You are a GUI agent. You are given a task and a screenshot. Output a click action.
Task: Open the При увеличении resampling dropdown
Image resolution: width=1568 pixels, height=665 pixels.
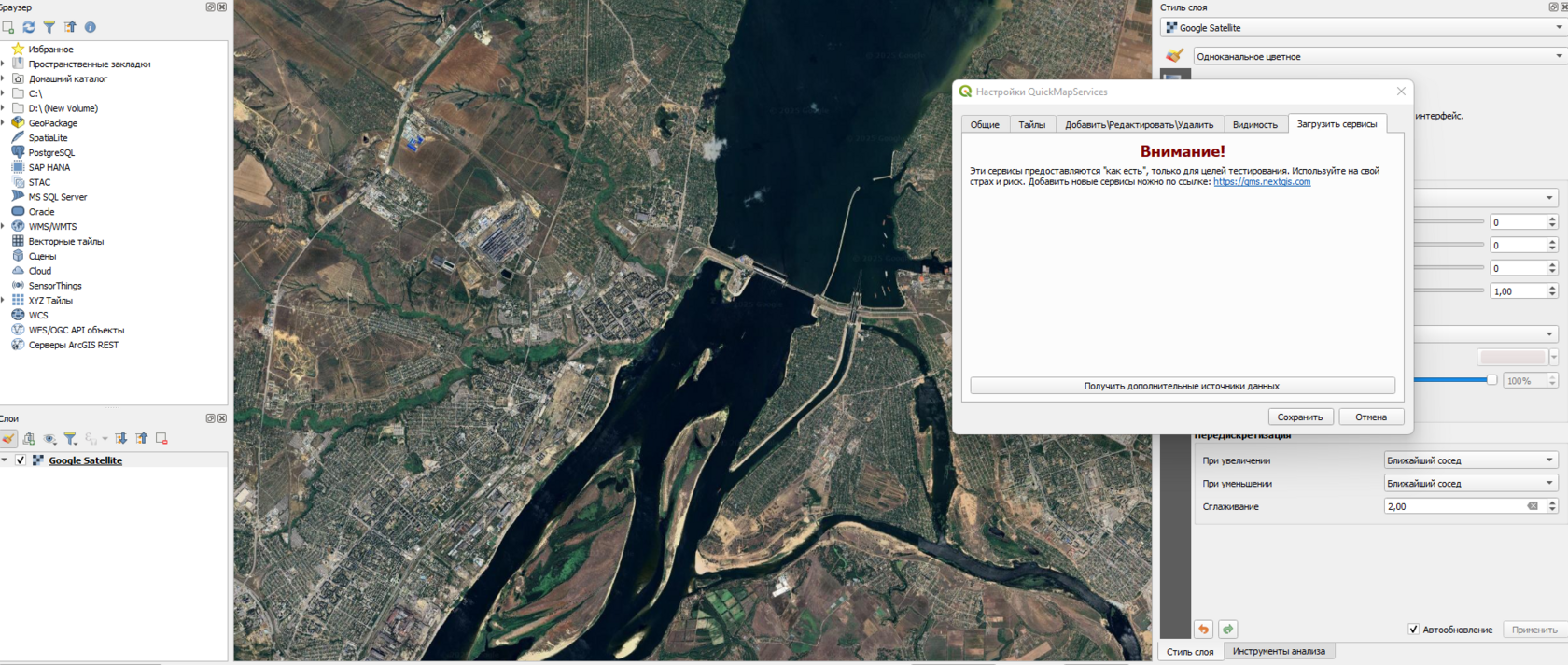tap(1470, 460)
